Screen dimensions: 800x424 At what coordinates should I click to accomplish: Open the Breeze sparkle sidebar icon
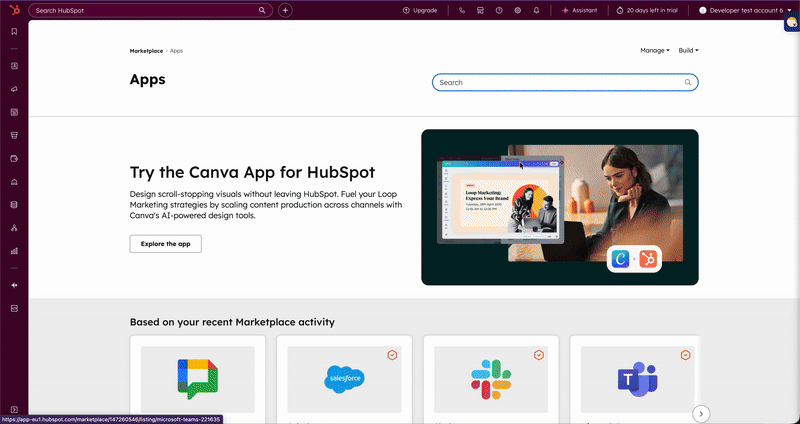(14, 285)
